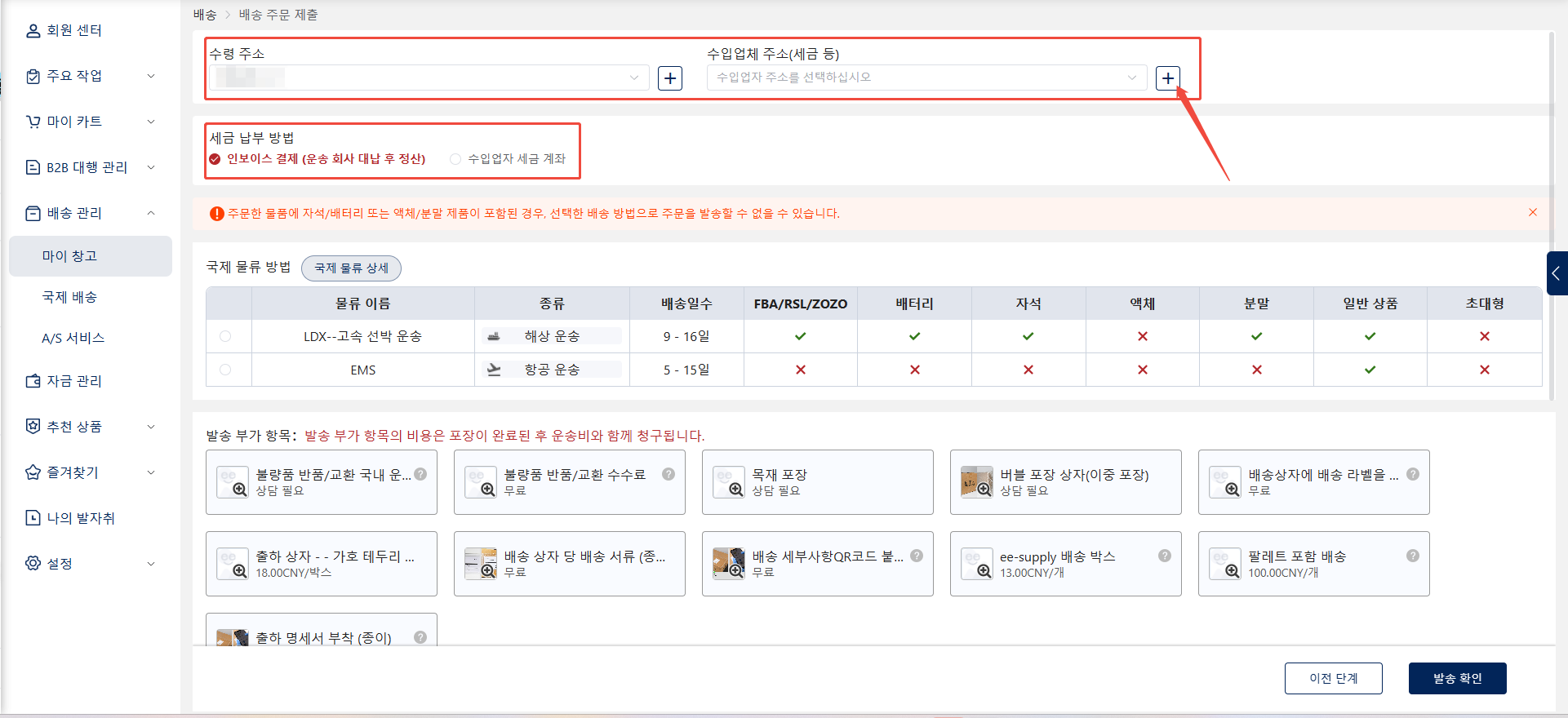Choose EMS shipping method radio
Image resolution: width=1568 pixels, height=718 pixels.
click(x=225, y=370)
